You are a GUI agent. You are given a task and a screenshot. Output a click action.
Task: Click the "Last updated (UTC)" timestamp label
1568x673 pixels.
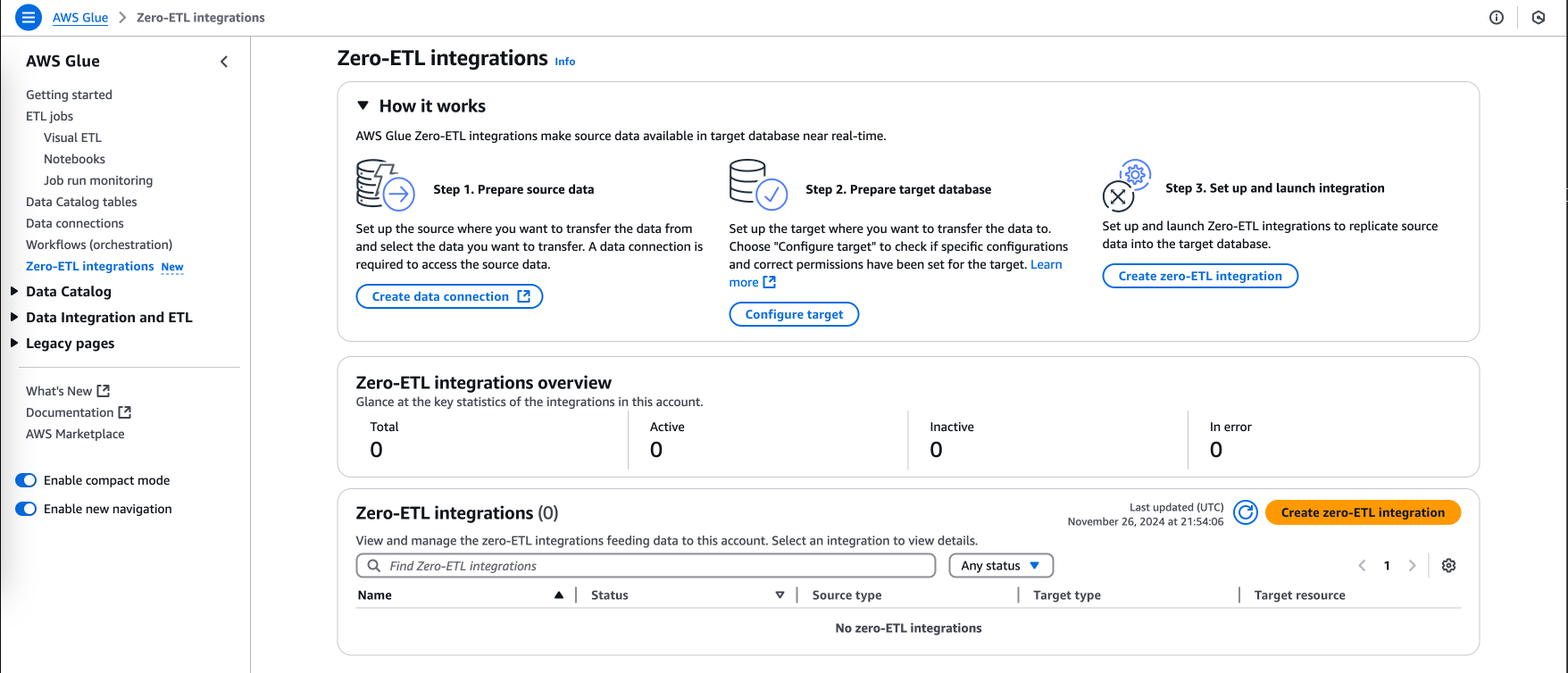pyautogui.click(x=1177, y=507)
